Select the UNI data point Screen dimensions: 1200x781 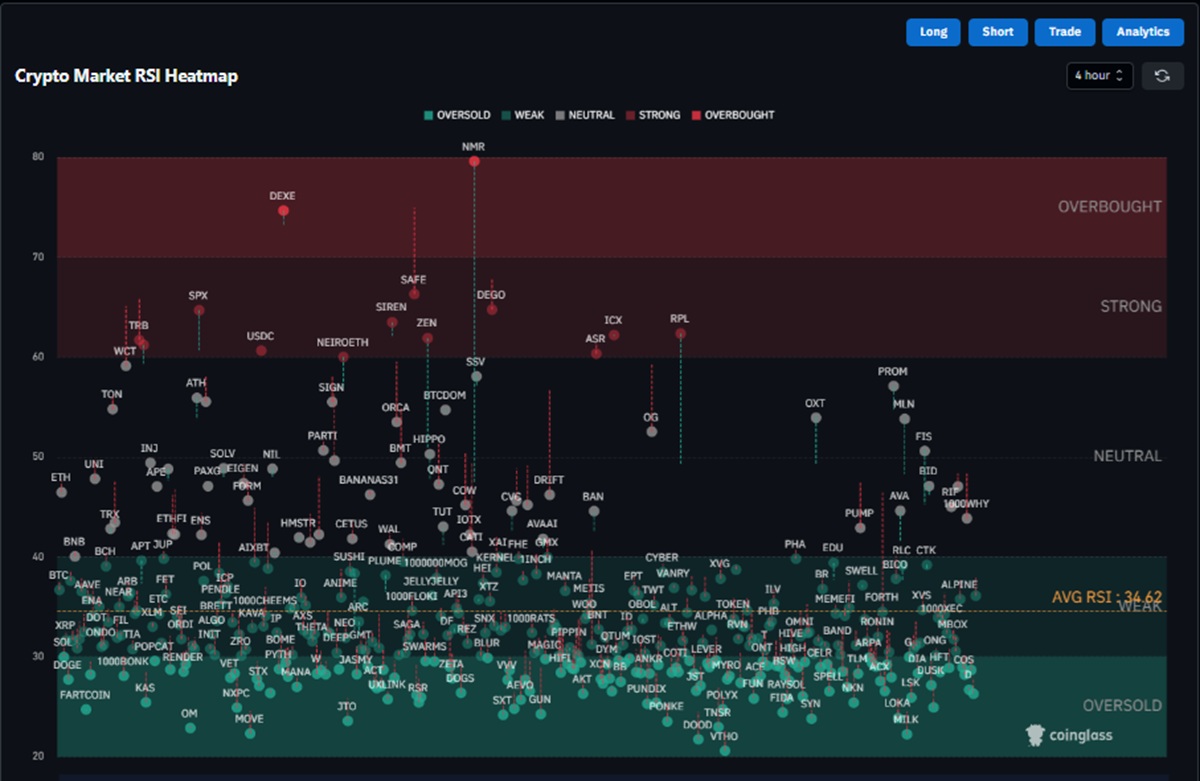point(95,478)
